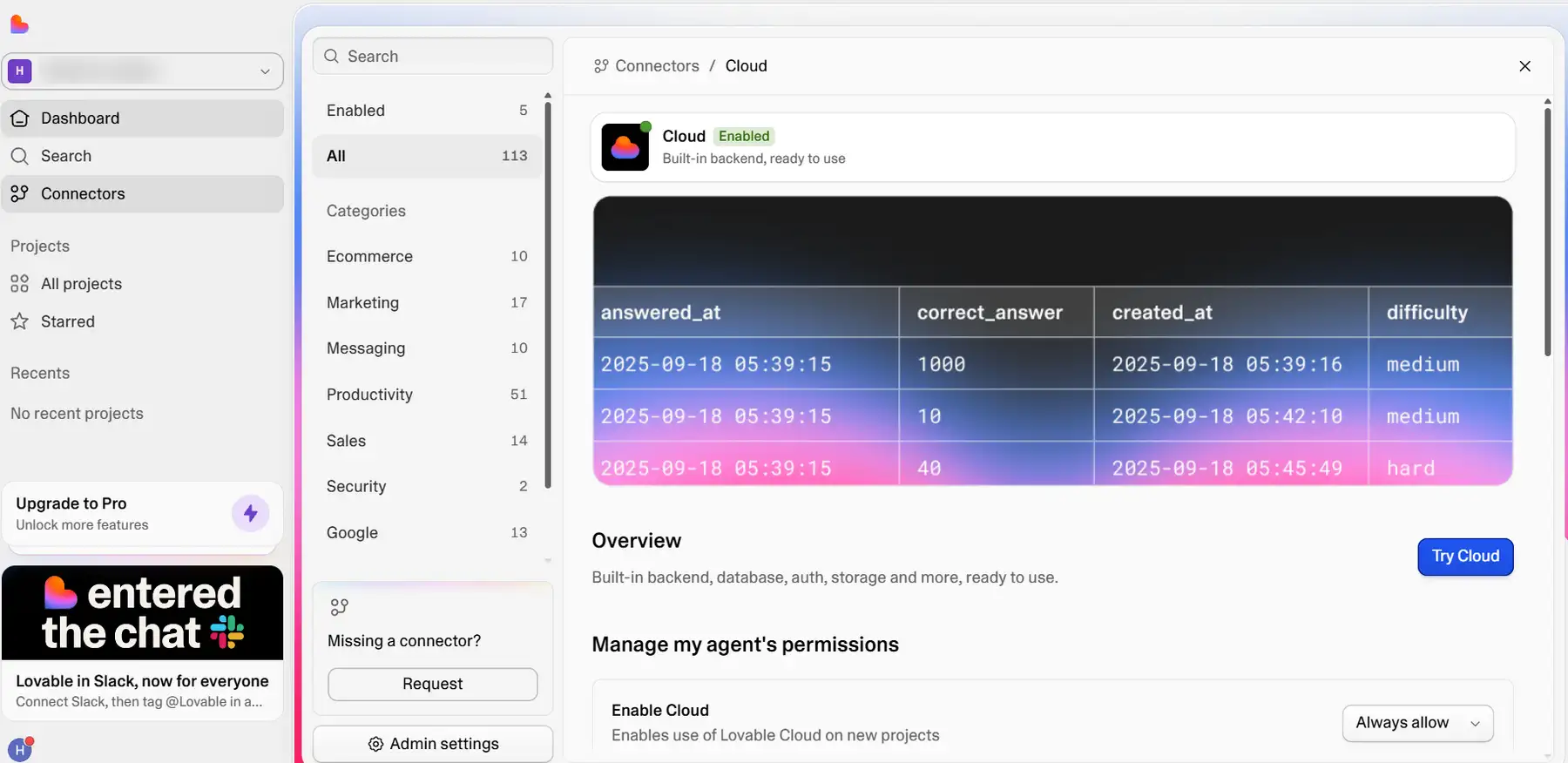This screenshot has height=763, width=1568.
Task: Focus the connectors Search field
Action: pos(433,57)
